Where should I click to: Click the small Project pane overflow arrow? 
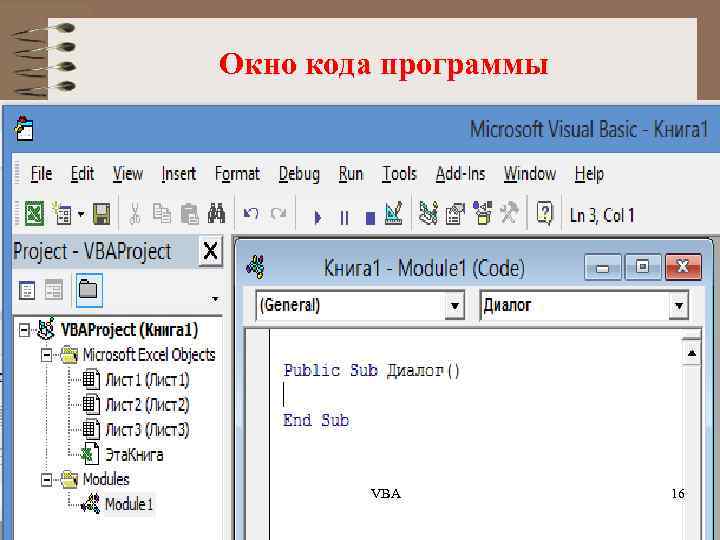[214, 299]
